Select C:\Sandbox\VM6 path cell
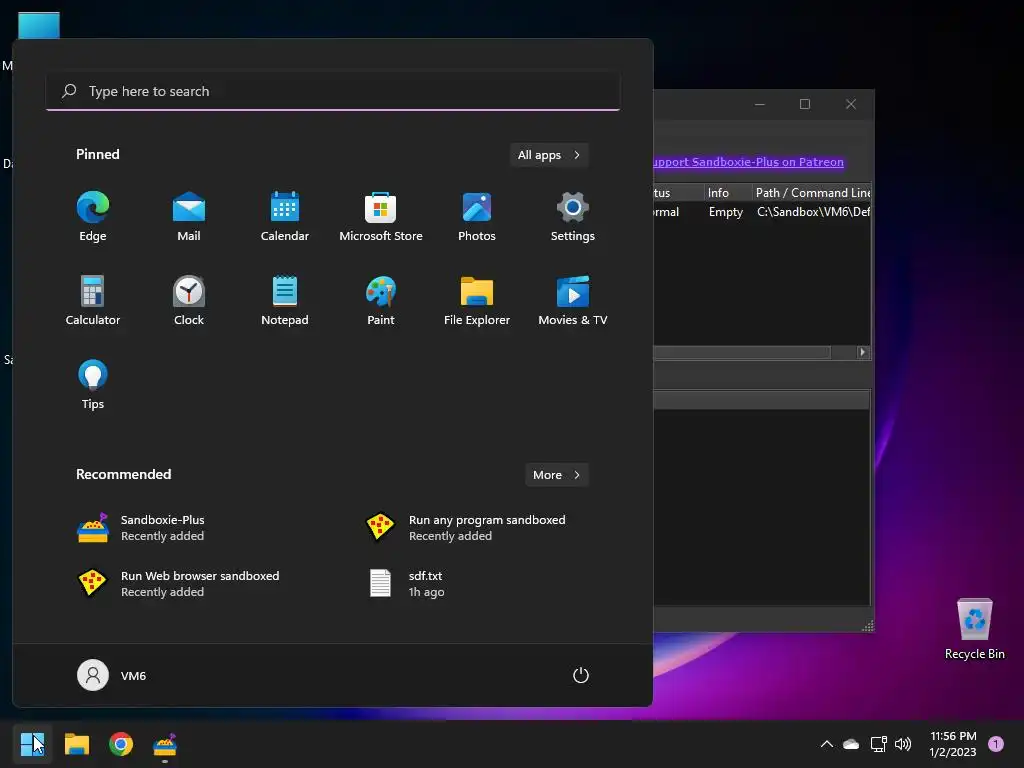Viewport: 1024px width, 768px height. pyautogui.click(x=813, y=212)
